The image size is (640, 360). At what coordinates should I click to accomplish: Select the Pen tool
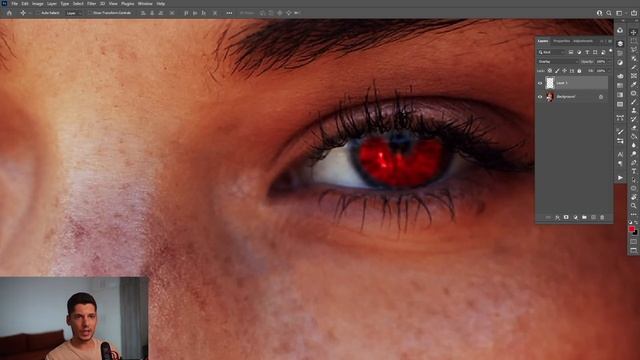(633, 163)
